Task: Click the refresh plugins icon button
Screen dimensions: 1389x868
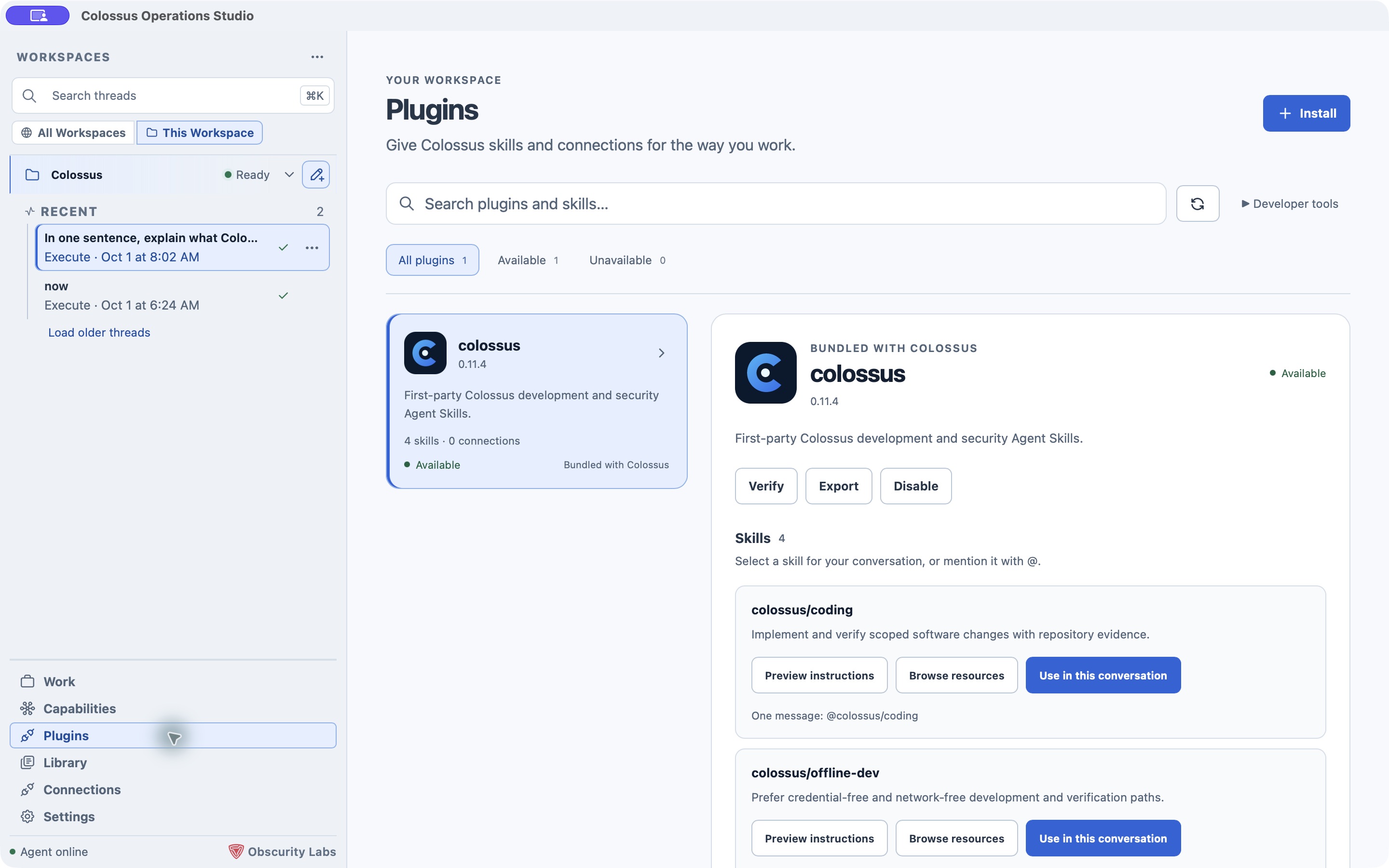Action: pyautogui.click(x=1198, y=203)
